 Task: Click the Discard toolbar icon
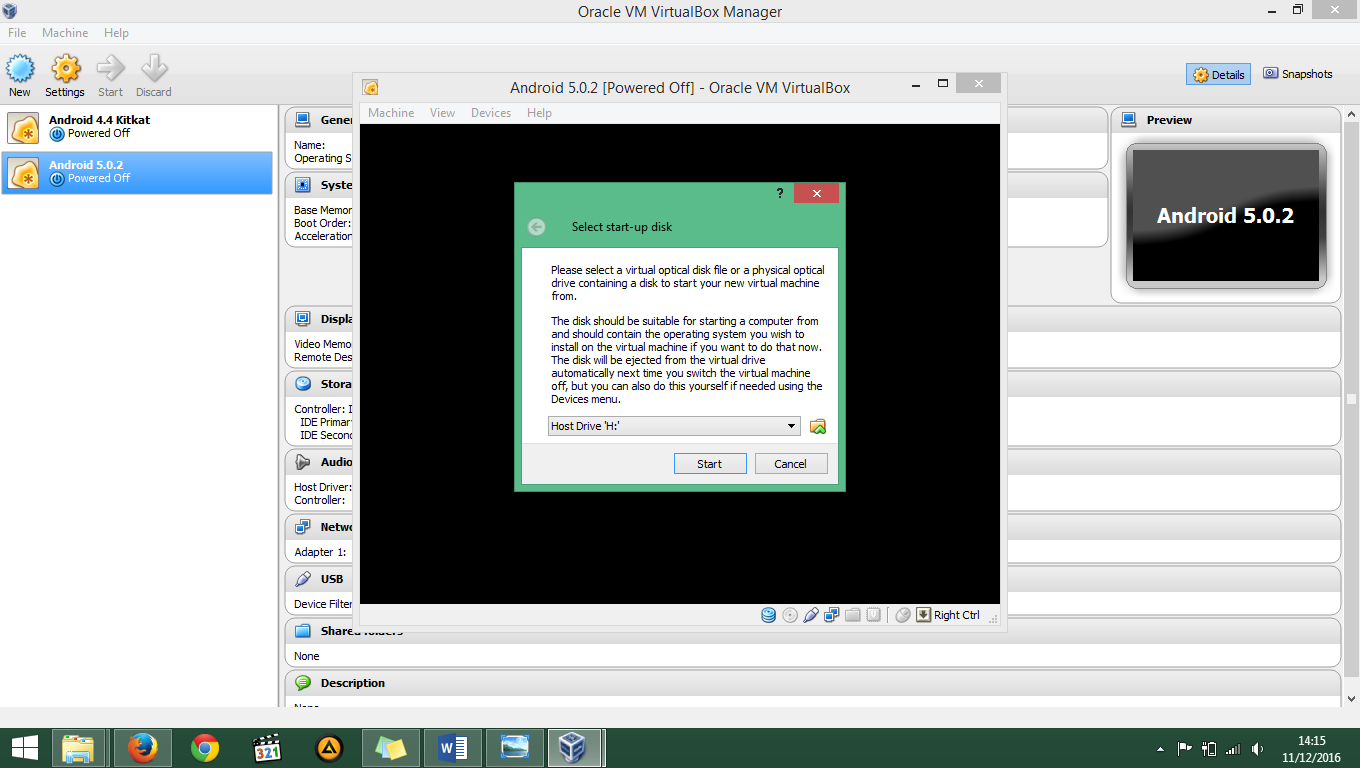pos(154,76)
